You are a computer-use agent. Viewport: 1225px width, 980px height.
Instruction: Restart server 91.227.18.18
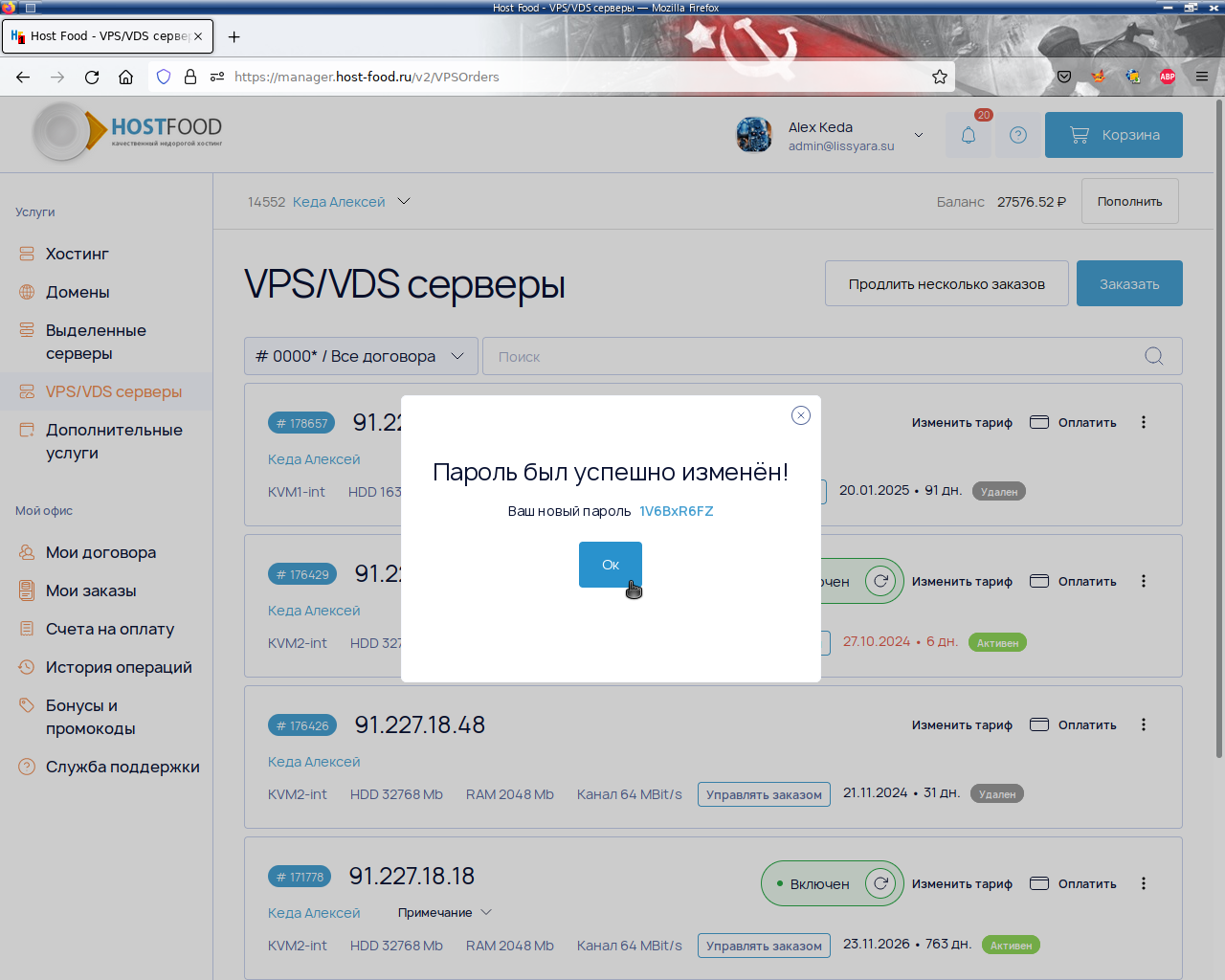pyautogui.click(x=880, y=883)
